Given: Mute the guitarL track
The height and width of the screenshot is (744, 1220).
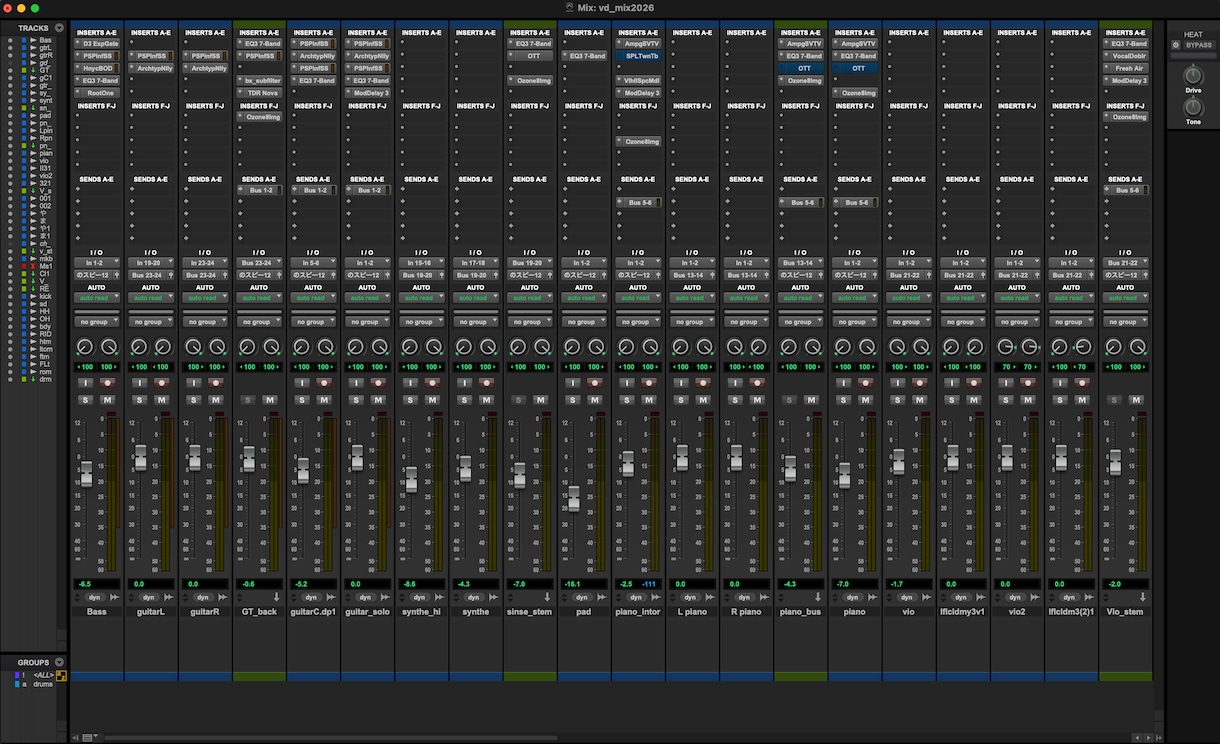Looking at the screenshot, I should pyautogui.click(x=162, y=400).
